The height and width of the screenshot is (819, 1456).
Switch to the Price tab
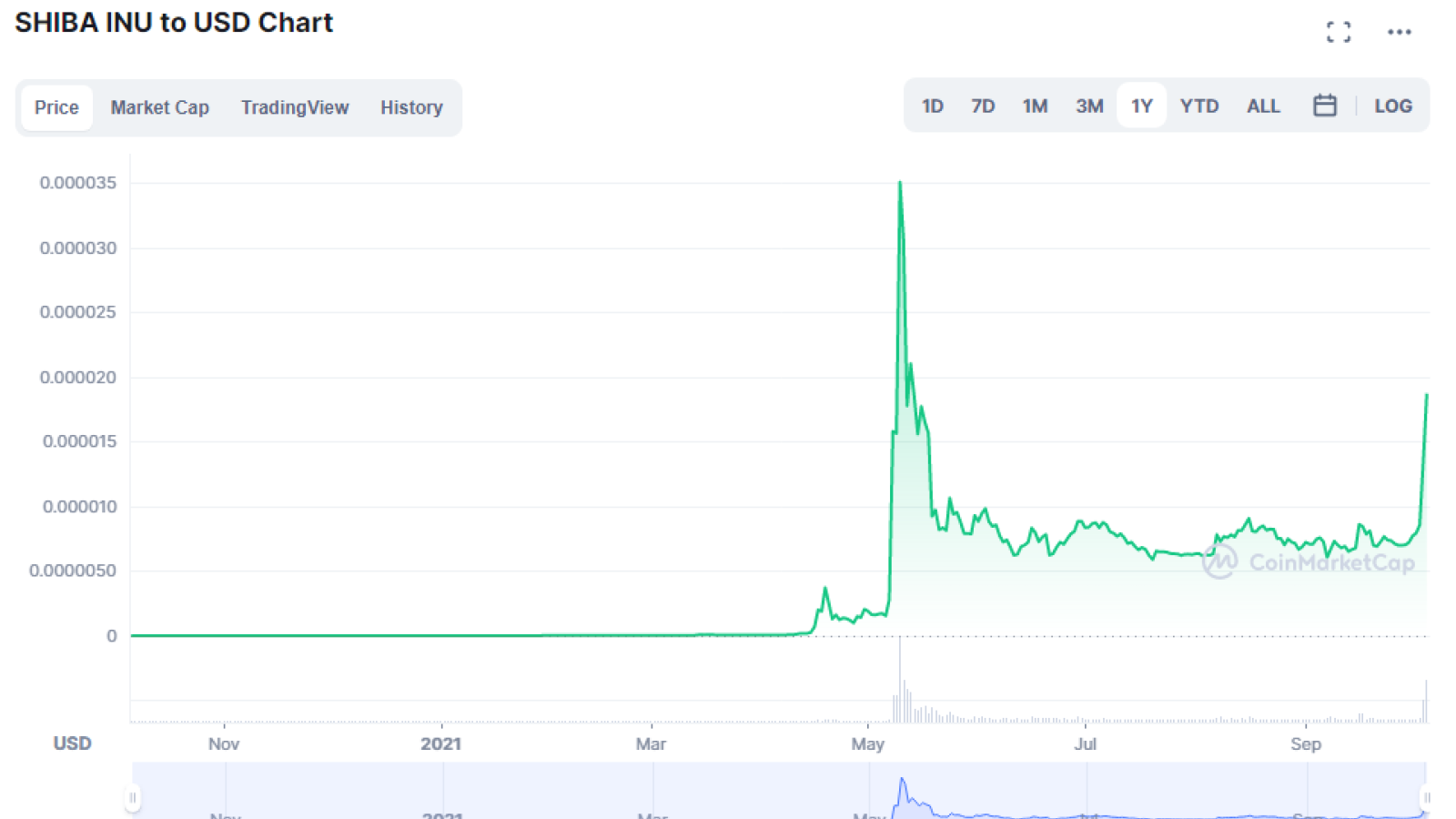point(56,107)
